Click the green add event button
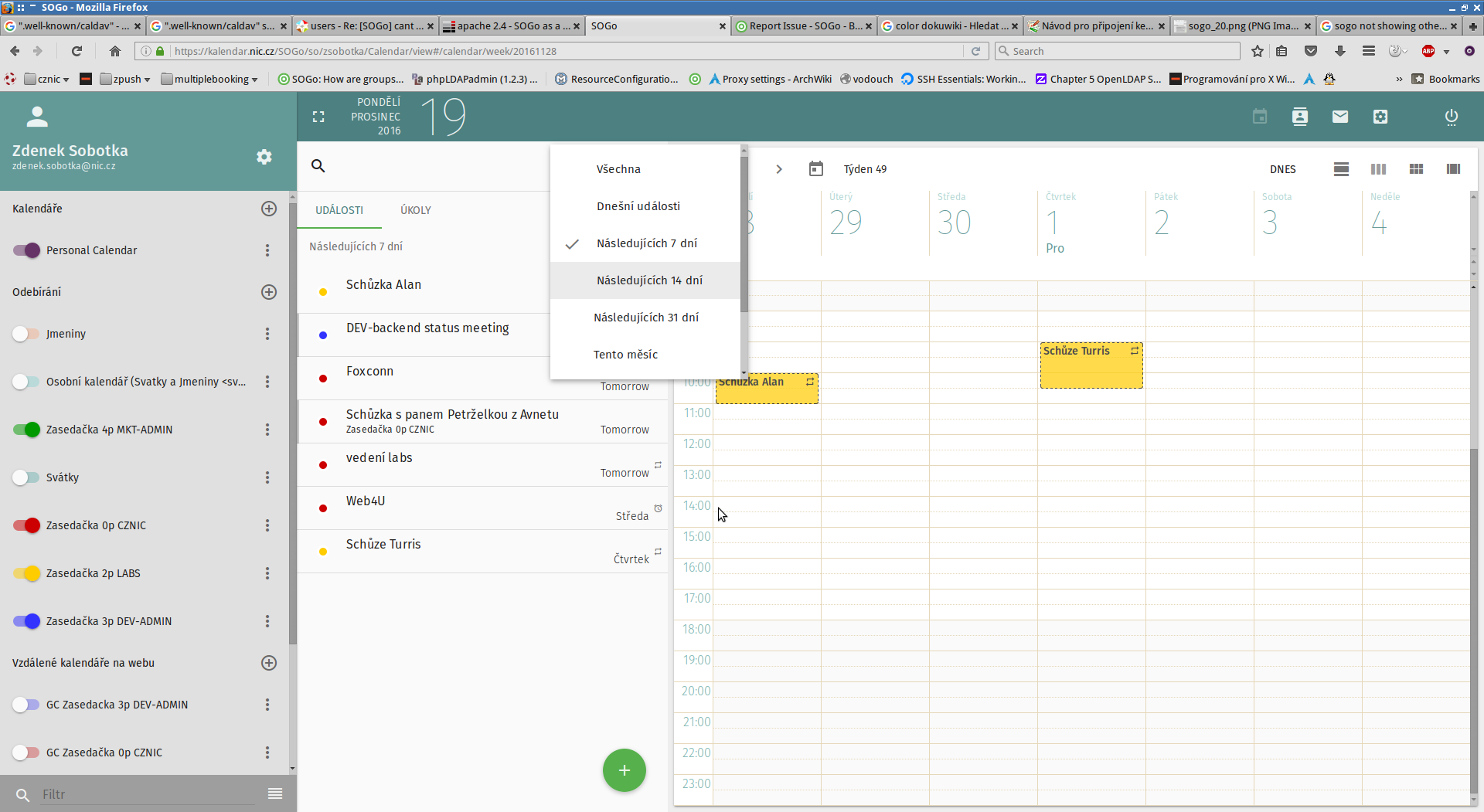This screenshot has height=812, width=1484. [624, 770]
